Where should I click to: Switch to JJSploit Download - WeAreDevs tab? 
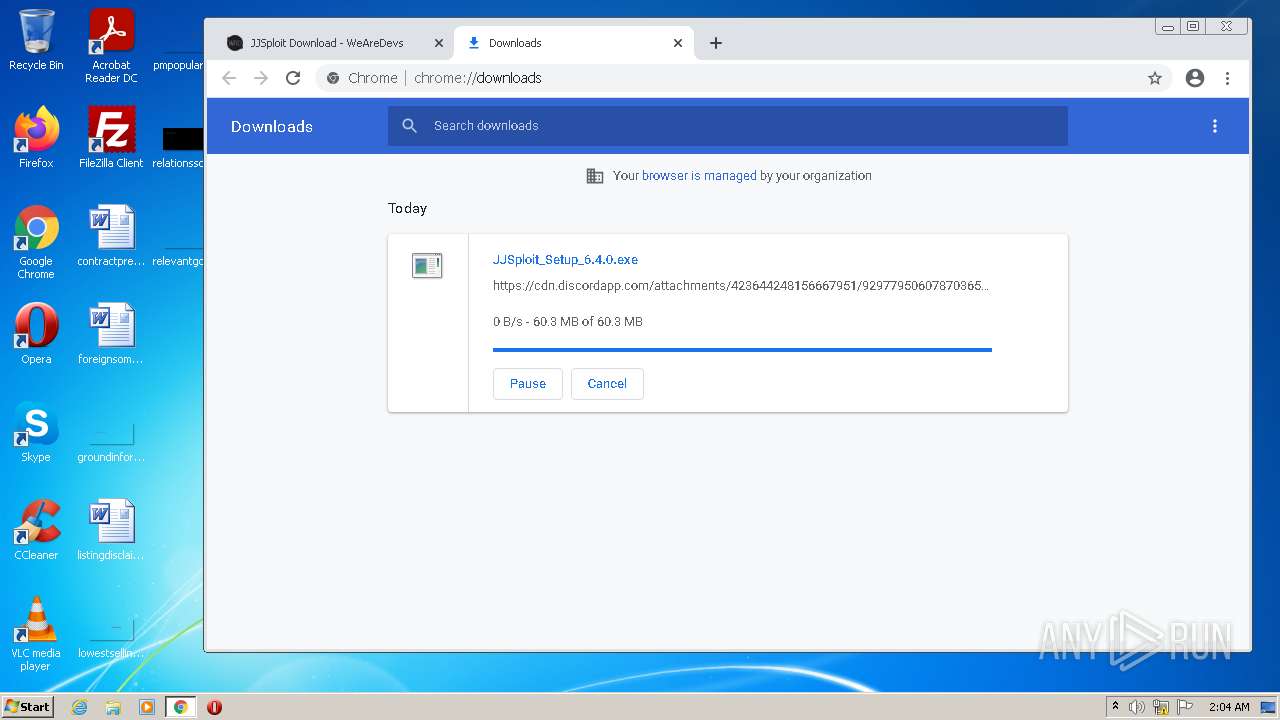(x=334, y=43)
